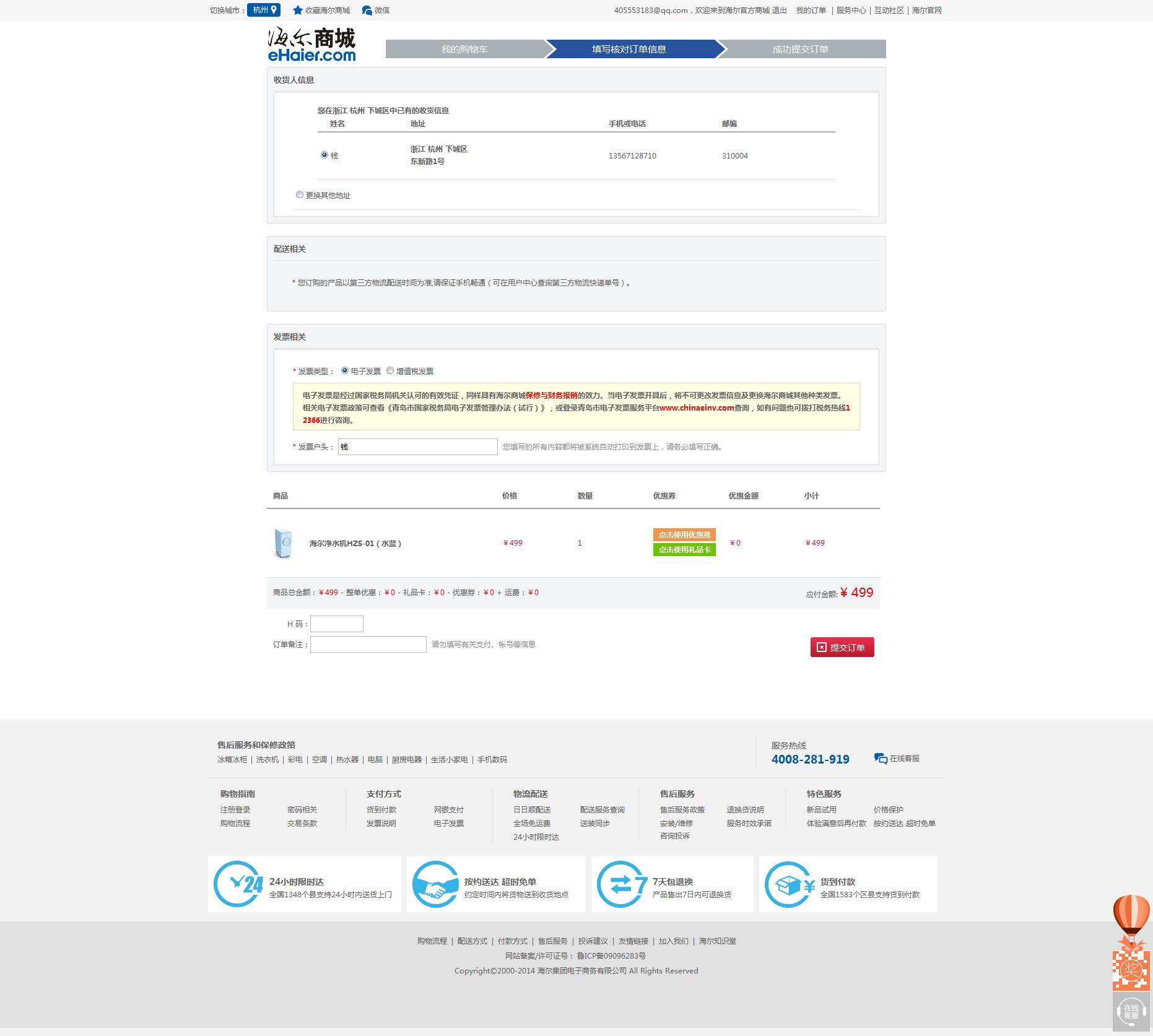
Task: Open 服务中心 link in header
Action: [x=851, y=10]
